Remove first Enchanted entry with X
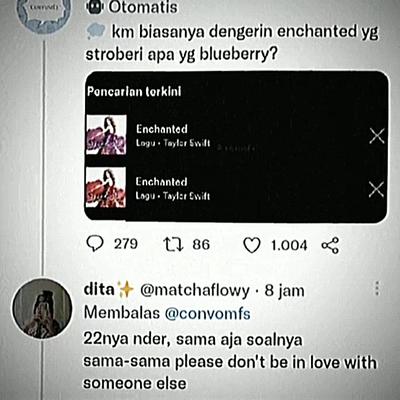The height and width of the screenshot is (400, 400). click(x=377, y=136)
